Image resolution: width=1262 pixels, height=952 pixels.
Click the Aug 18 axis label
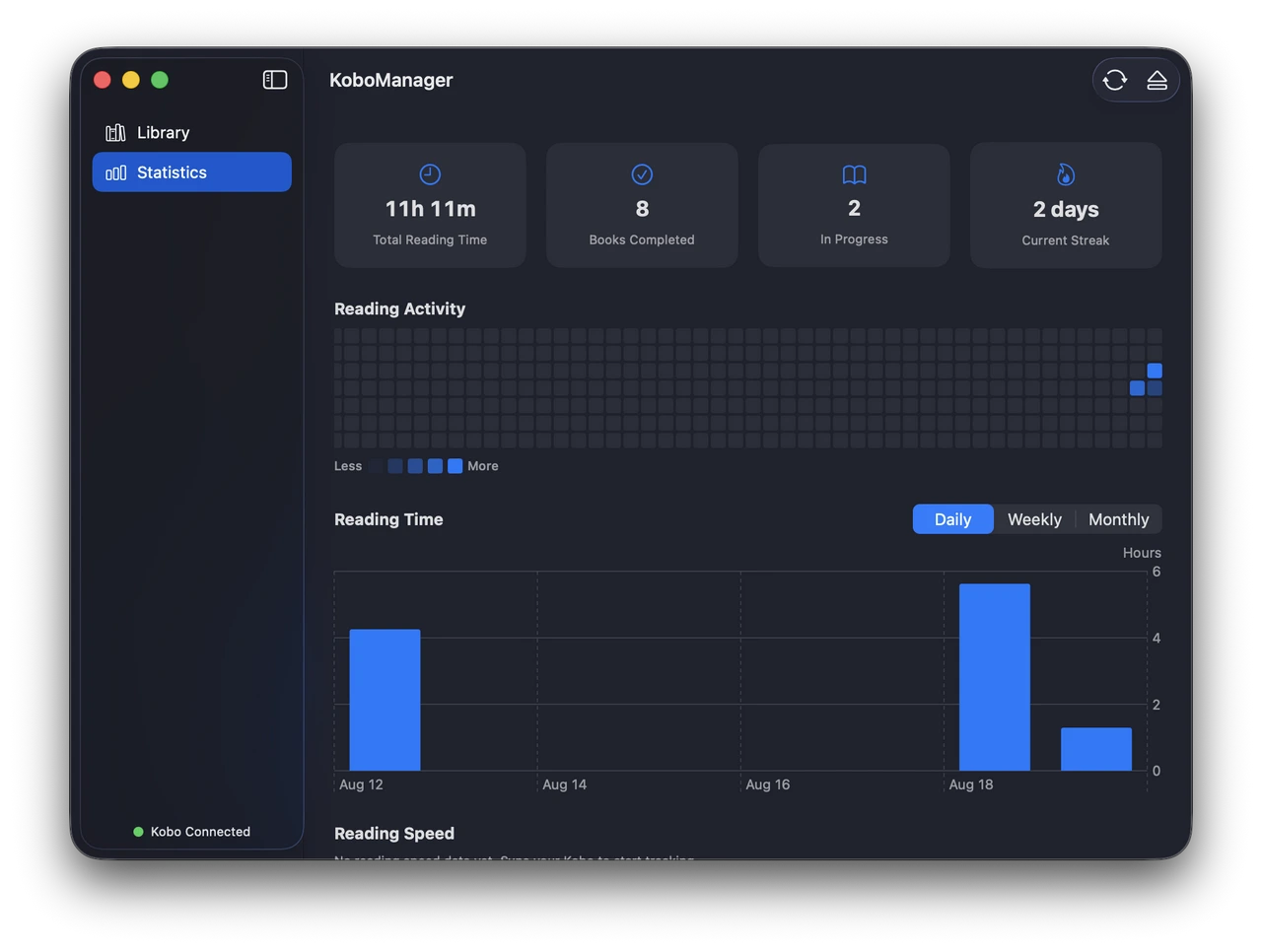pyautogui.click(x=971, y=784)
